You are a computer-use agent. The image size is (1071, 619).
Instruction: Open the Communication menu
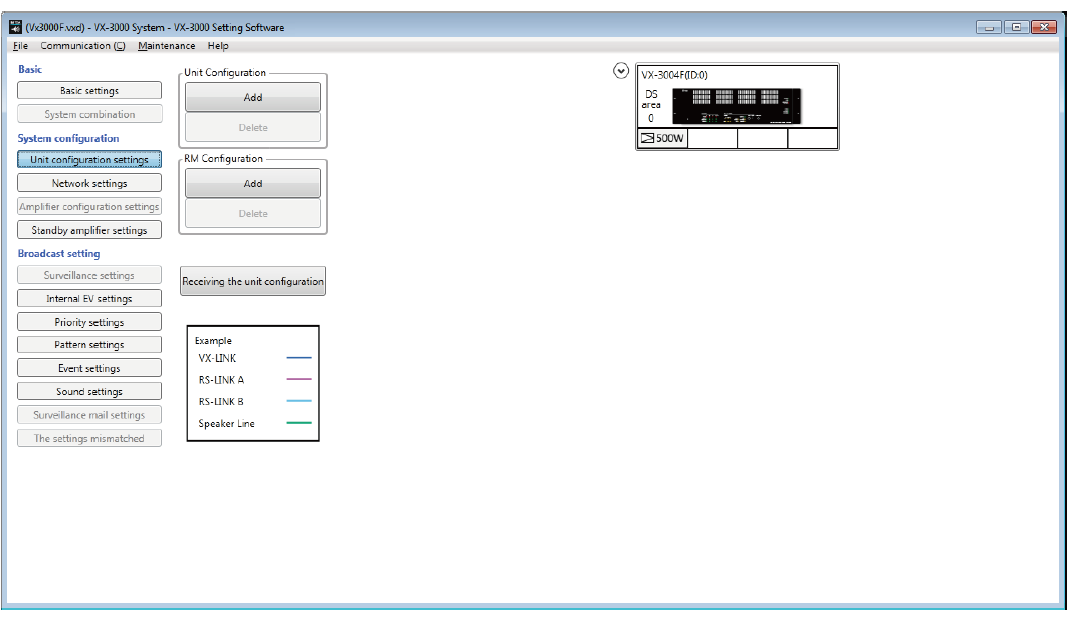click(x=83, y=46)
